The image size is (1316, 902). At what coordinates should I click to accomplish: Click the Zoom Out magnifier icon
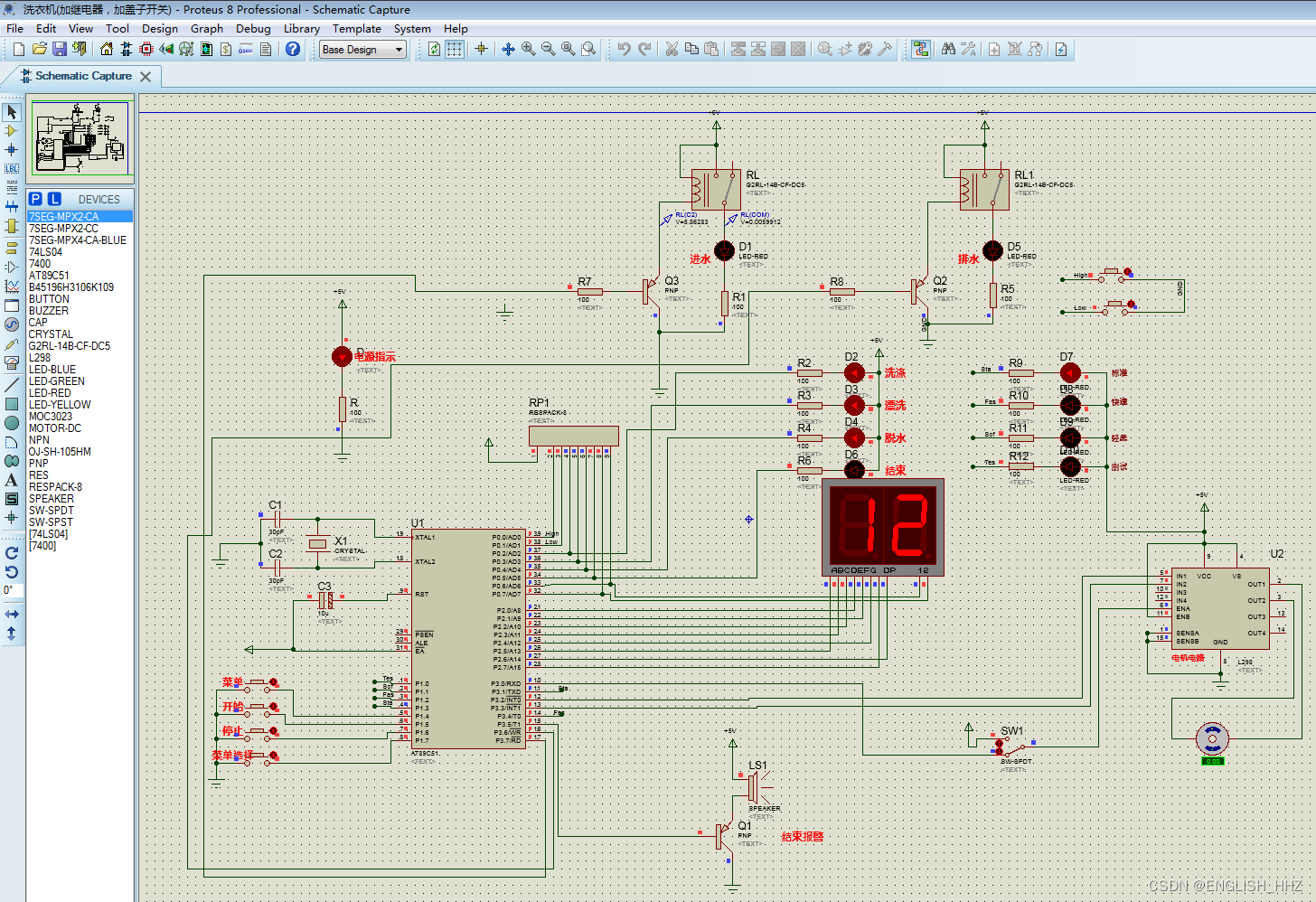coord(548,49)
